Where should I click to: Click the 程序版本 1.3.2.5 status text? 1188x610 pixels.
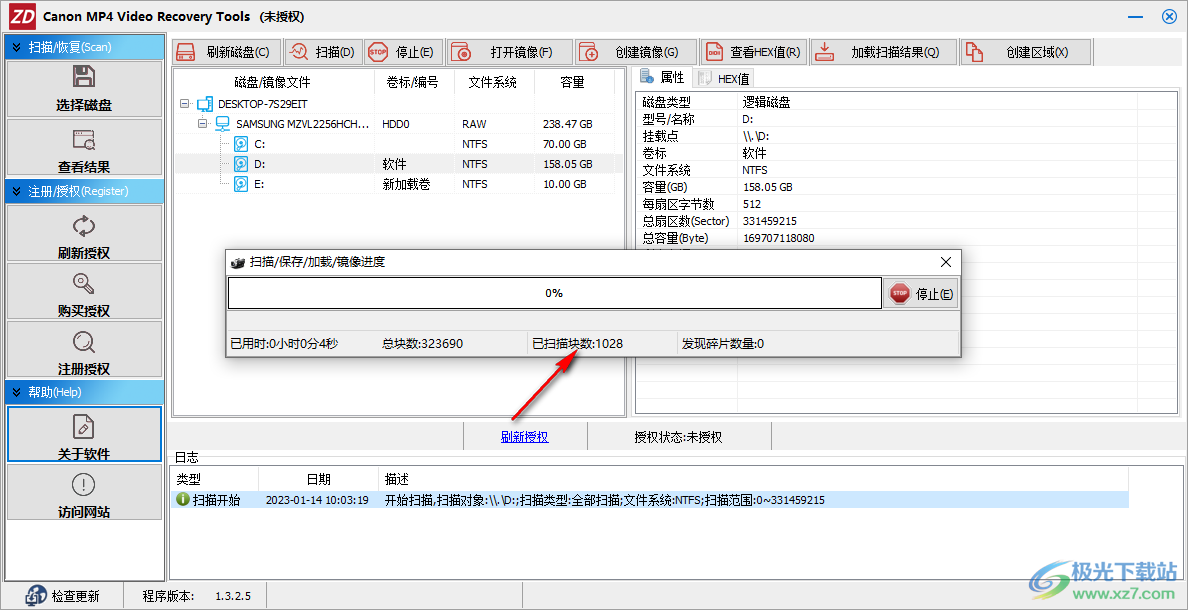[x=197, y=596]
